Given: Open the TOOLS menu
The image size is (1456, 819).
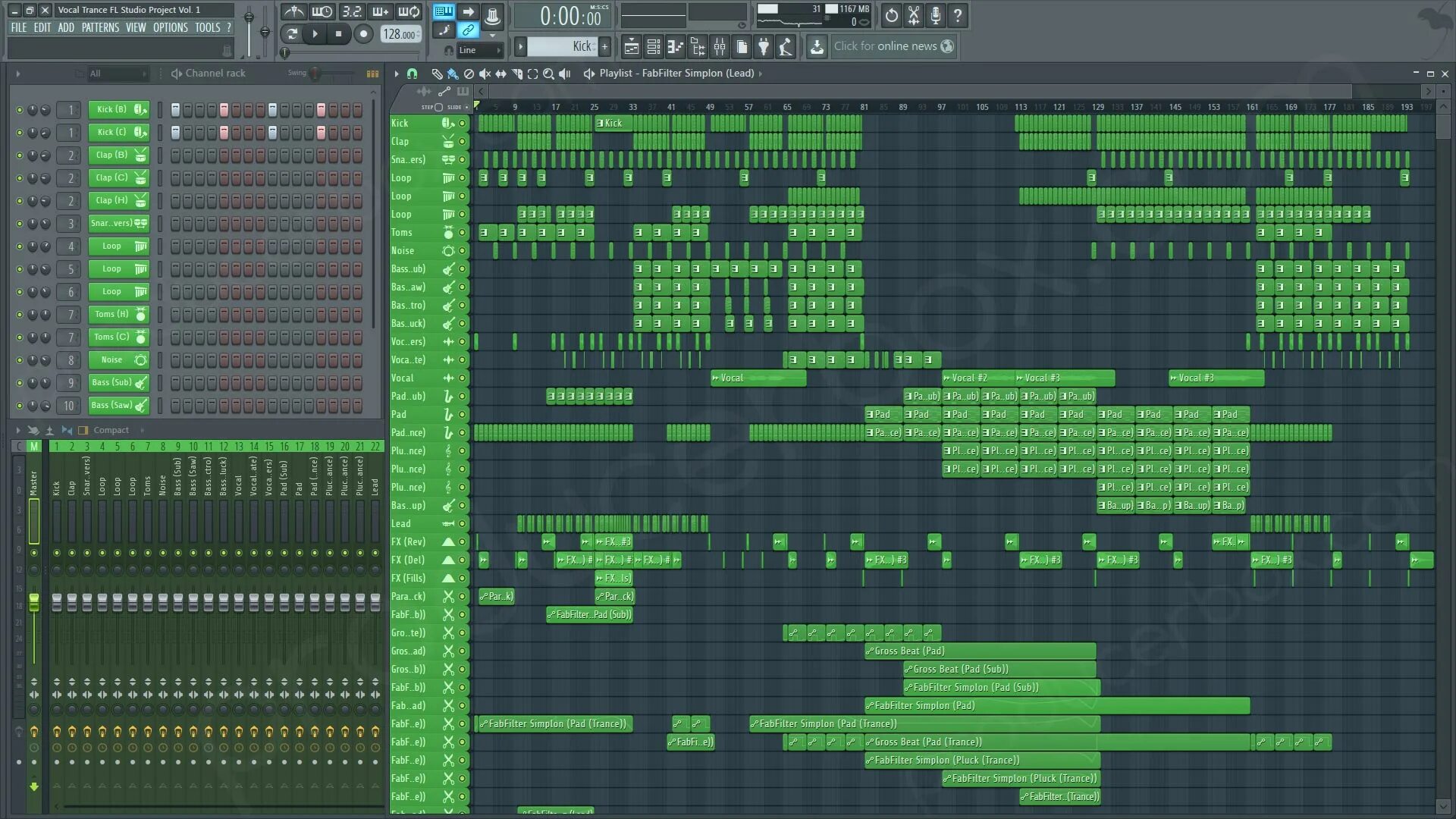Looking at the screenshot, I should coord(207,27).
